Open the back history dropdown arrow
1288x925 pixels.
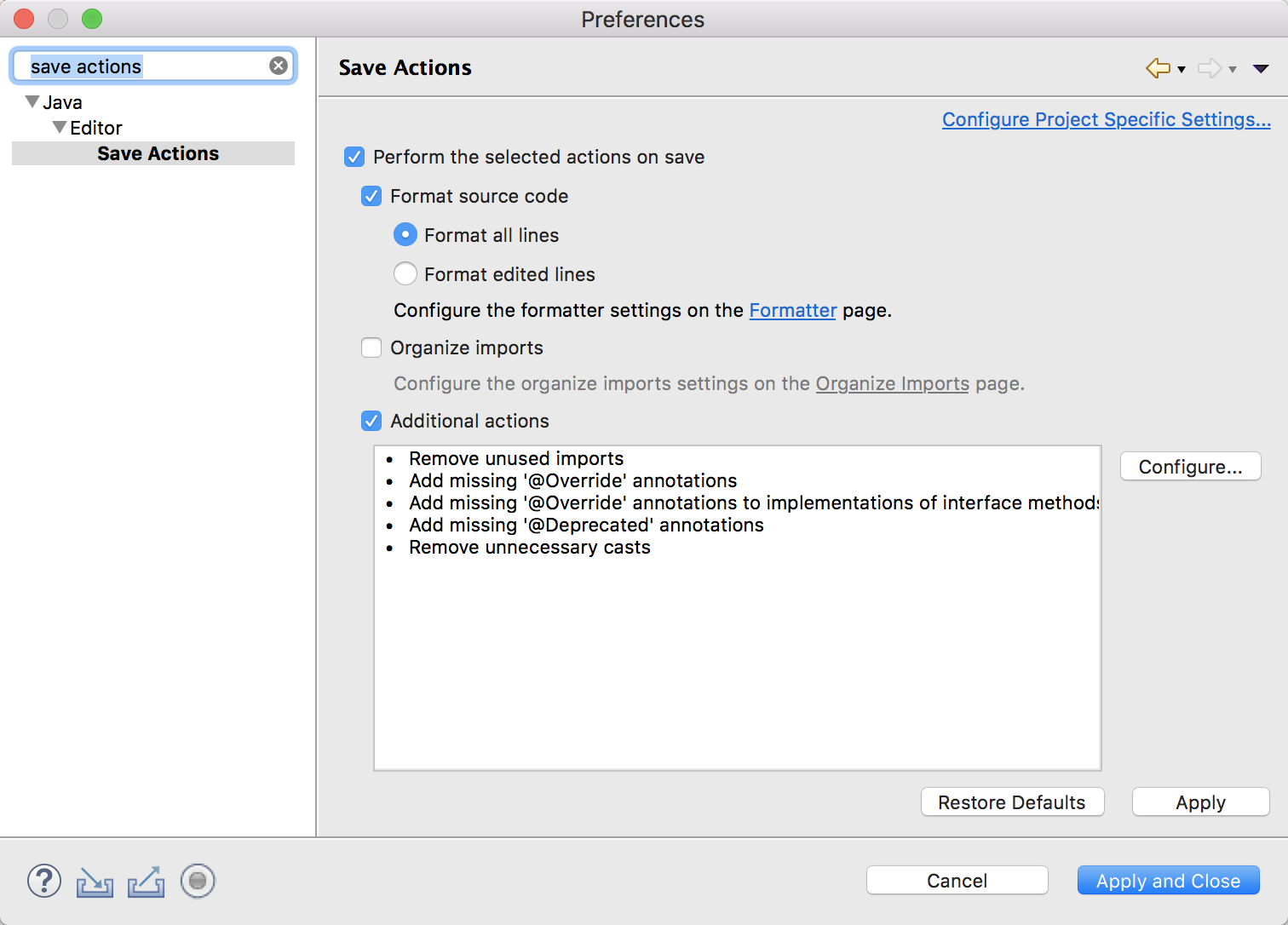point(1182,70)
